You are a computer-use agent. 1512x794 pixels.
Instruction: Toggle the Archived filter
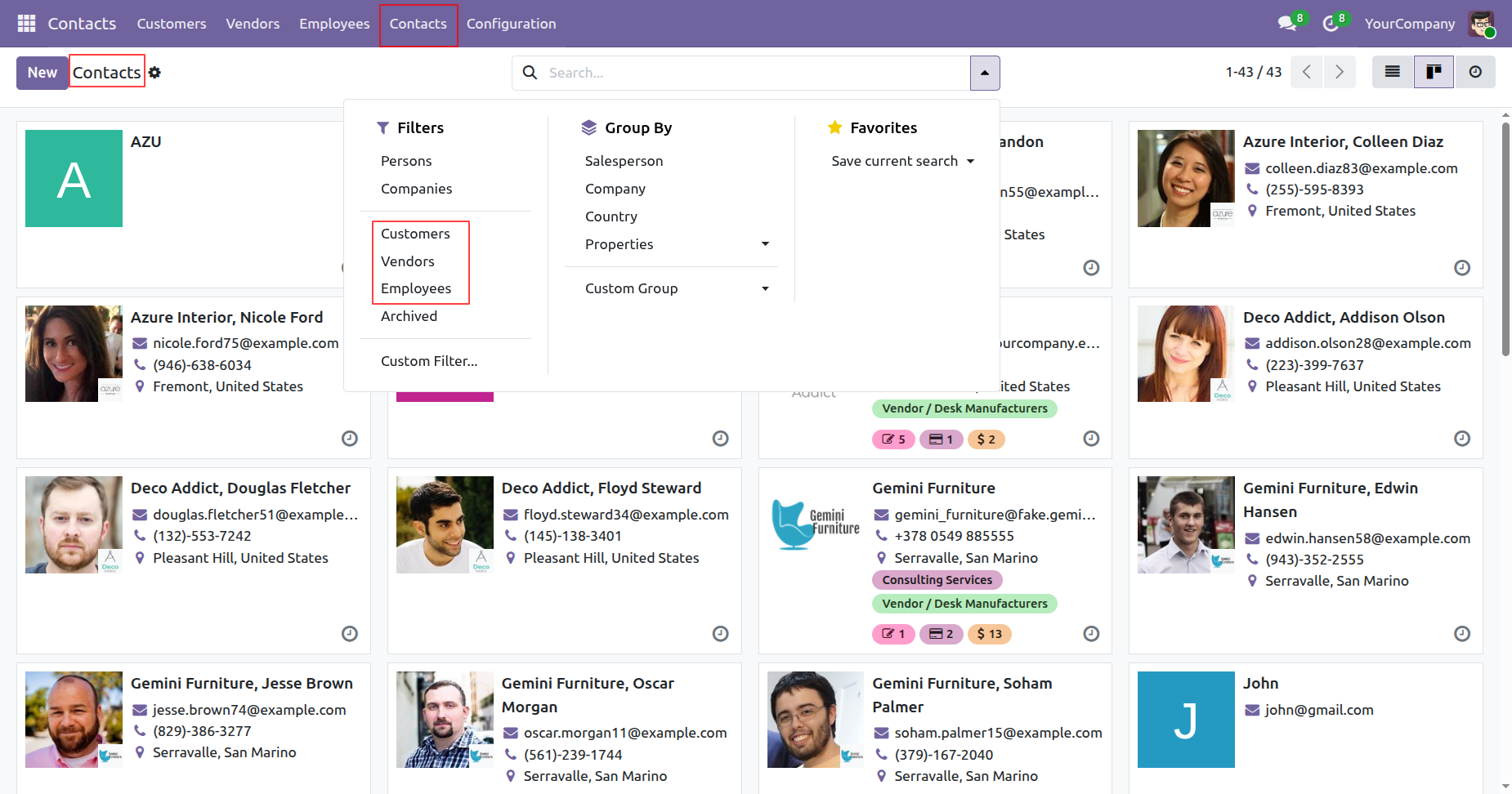pos(409,316)
